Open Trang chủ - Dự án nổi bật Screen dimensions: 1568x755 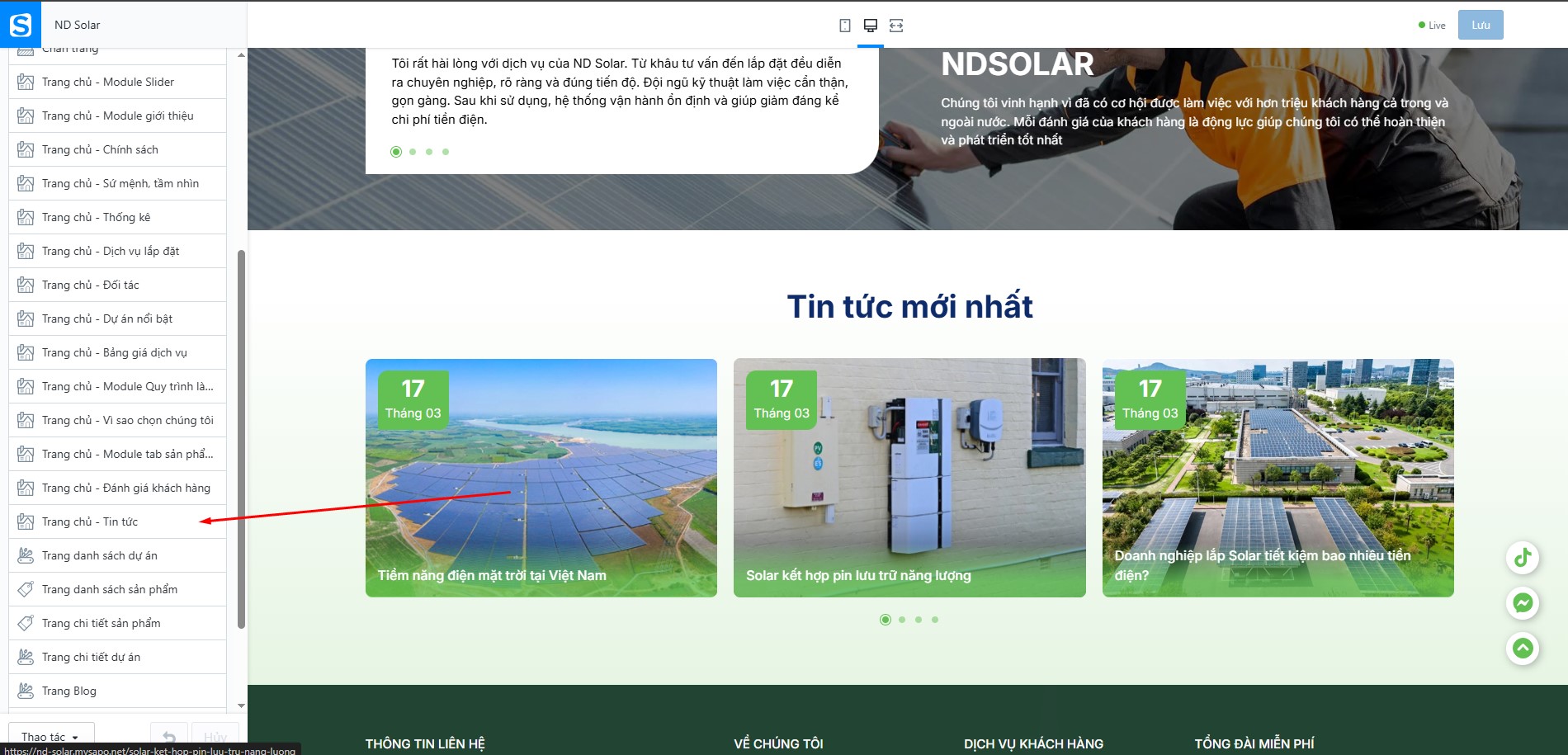[x=117, y=319]
